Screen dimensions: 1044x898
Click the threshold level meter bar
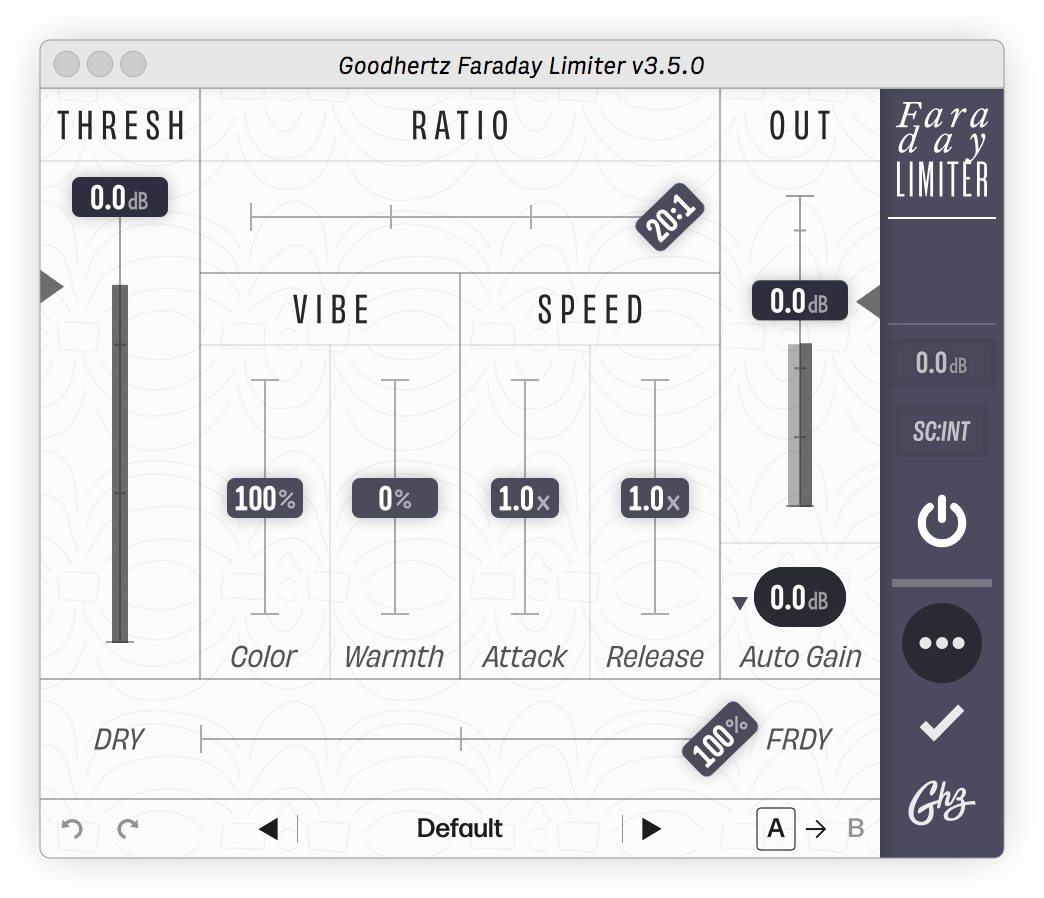coord(120,463)
